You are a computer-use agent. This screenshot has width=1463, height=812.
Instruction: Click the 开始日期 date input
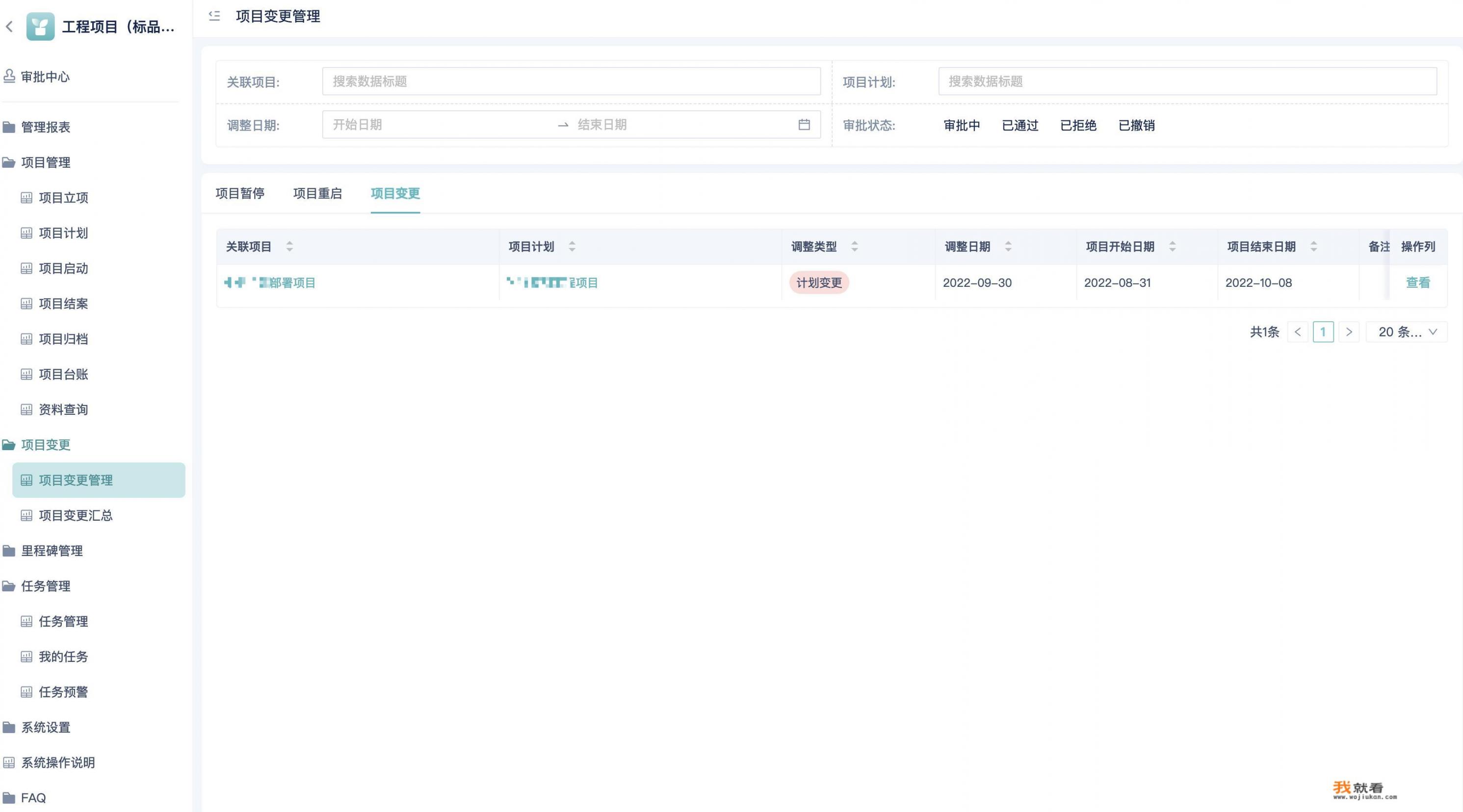click(440, 125)
